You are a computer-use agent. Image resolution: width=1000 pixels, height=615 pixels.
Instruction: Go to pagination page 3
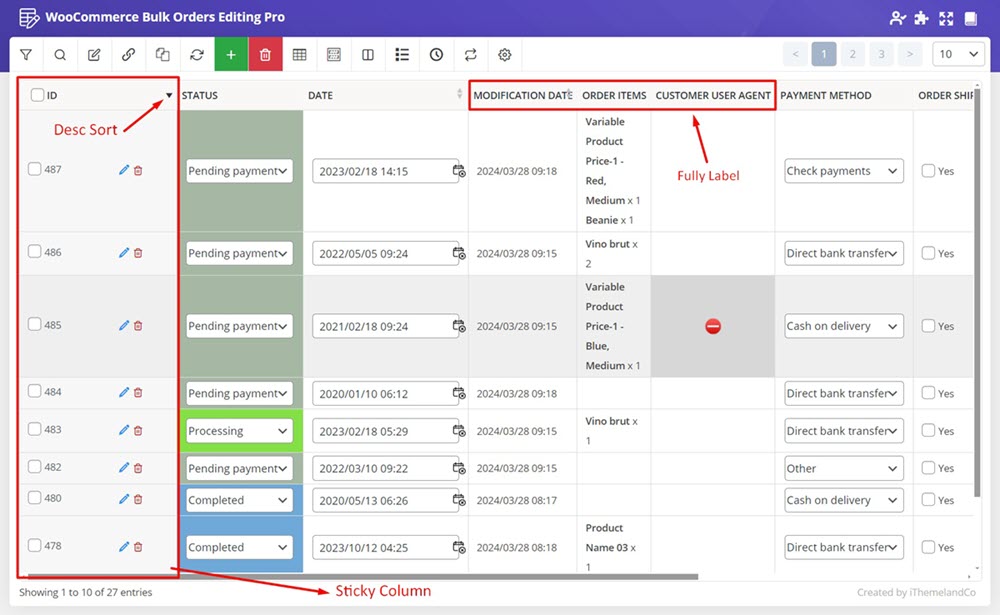pyautogui.click(x=881, y=54)
